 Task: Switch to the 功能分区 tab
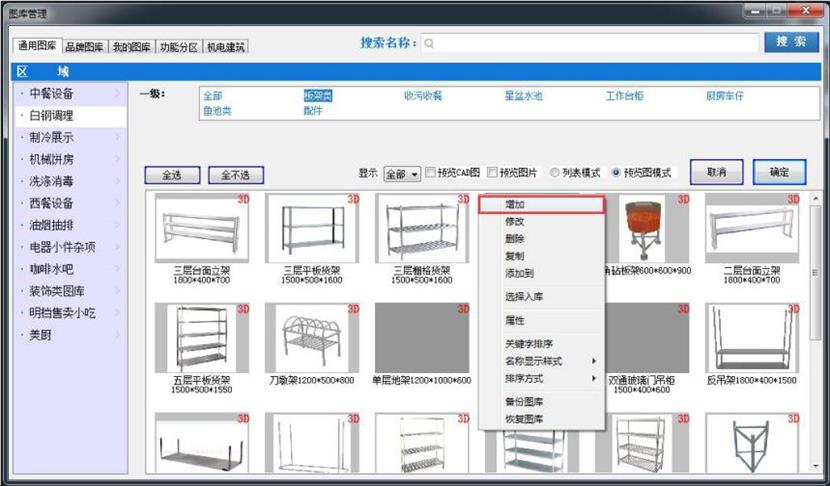tap(179, 47)
